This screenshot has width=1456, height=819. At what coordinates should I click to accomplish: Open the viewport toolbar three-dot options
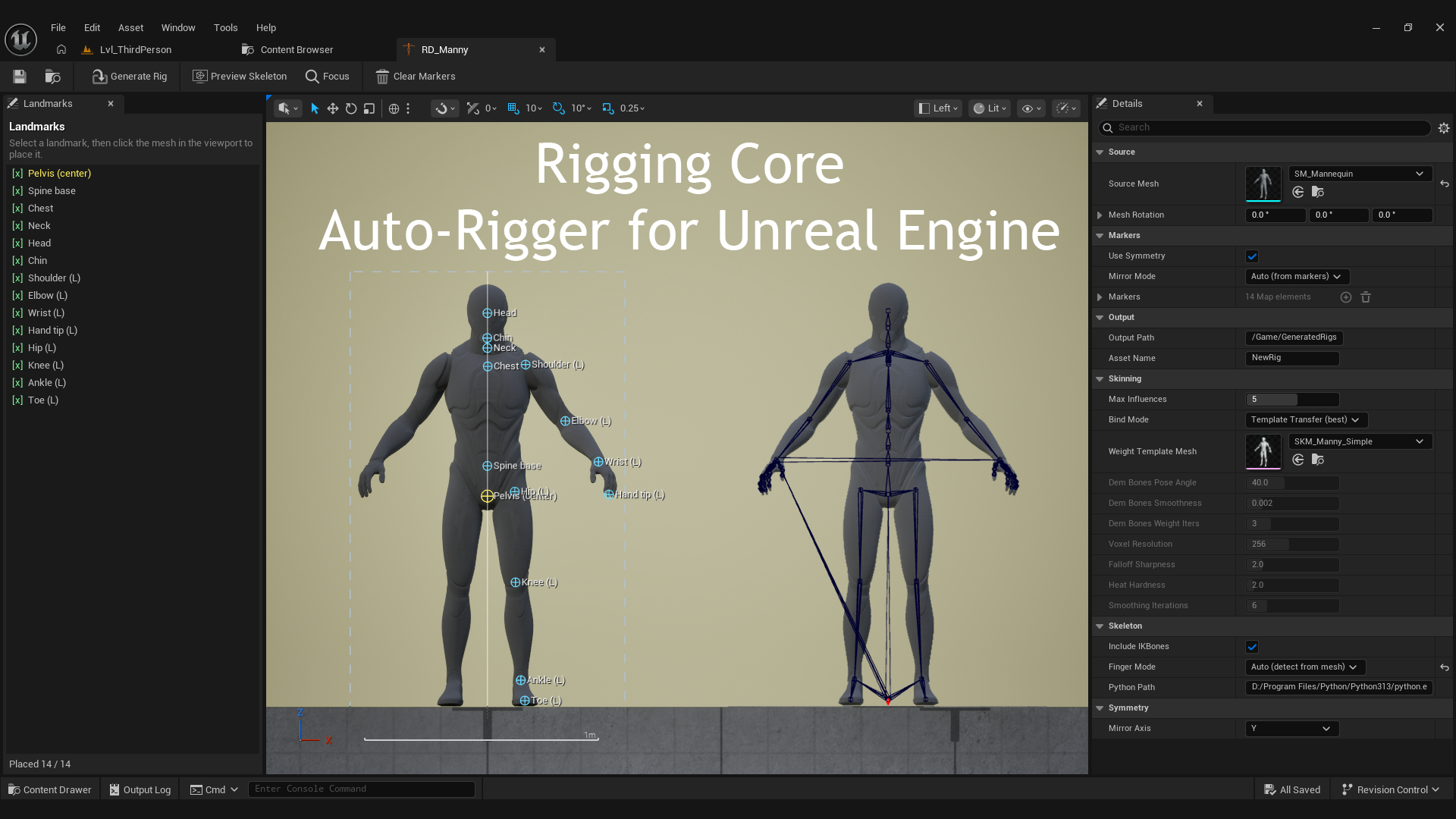[x=408, y=108]
